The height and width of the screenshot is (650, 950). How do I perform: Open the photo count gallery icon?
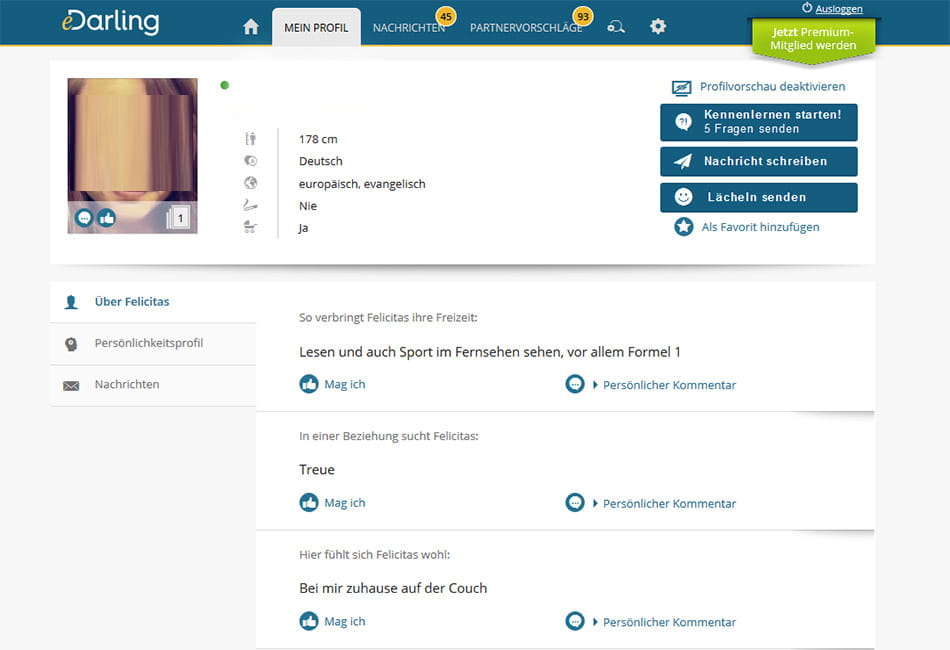click(178, 217)
